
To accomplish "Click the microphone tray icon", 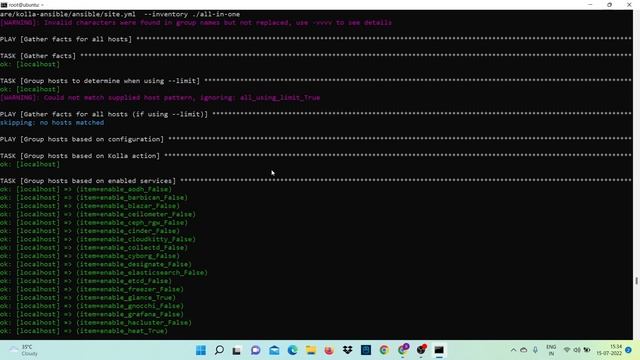I will (x=535, y=350).
